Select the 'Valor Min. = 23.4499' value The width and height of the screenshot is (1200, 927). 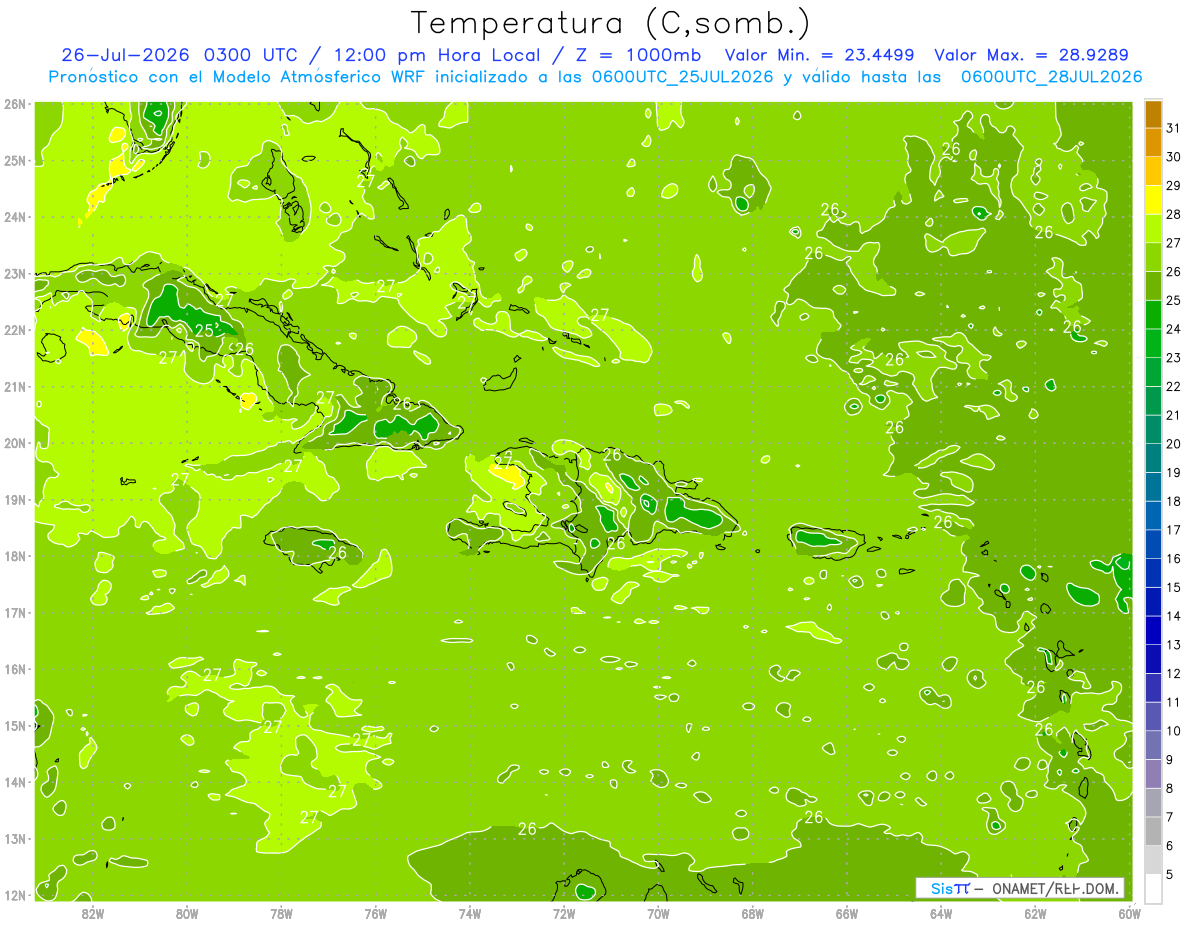pyautogui.click(x=821, y=55)
